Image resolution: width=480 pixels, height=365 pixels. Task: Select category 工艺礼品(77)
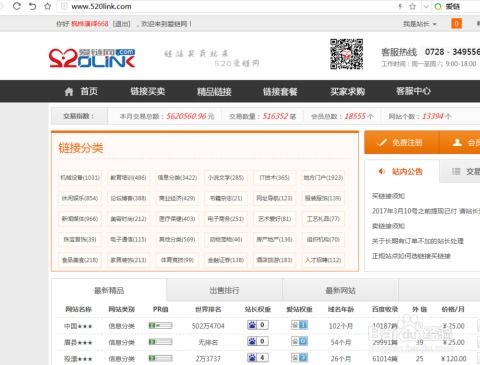(x=323, y=219)
